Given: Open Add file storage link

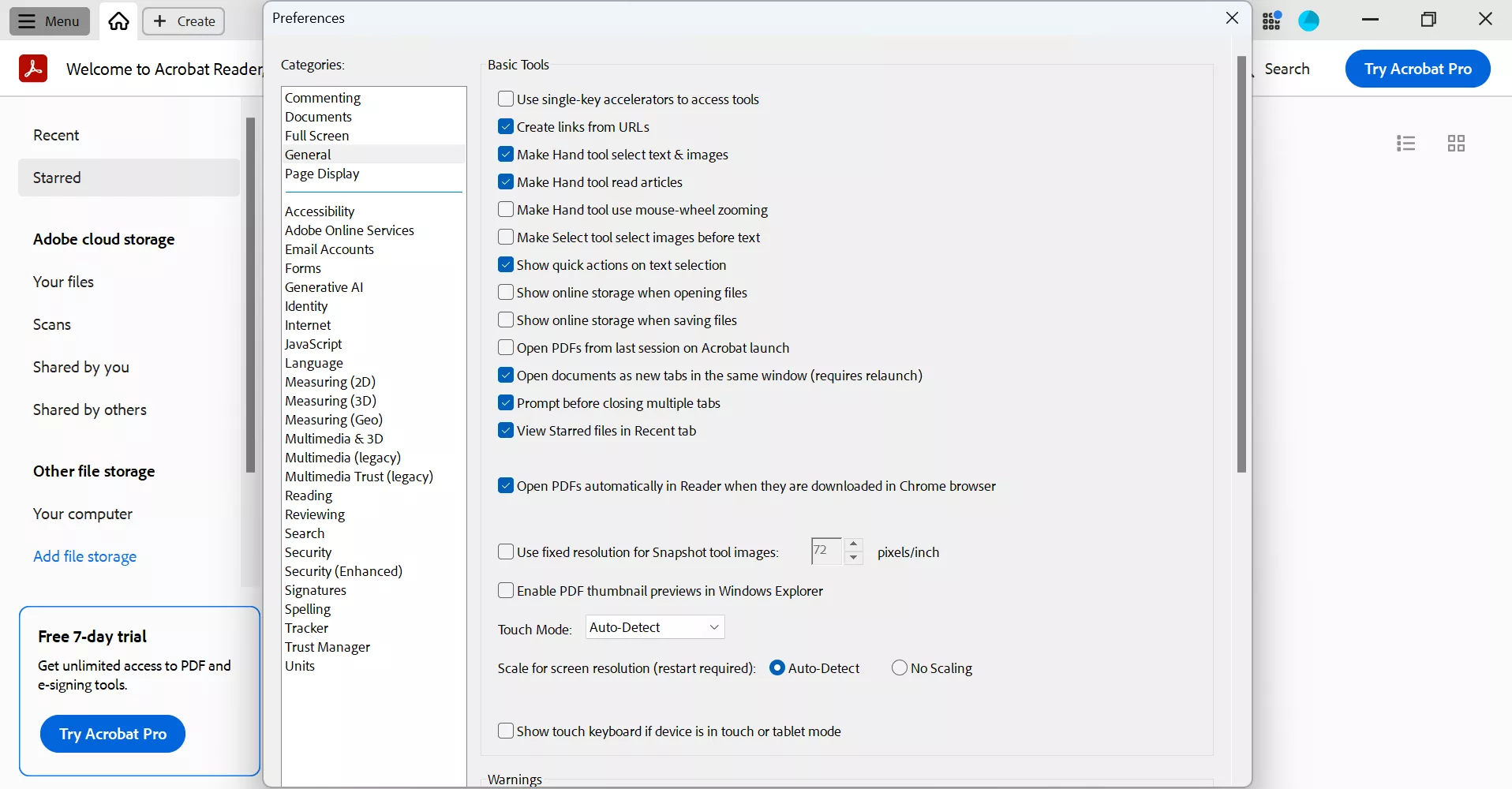Looking at the screenshot, I should [x=84, y=556].
